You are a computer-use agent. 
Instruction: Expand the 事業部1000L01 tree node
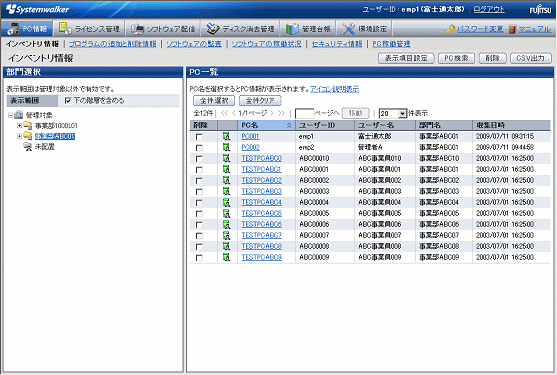[20, 125]
